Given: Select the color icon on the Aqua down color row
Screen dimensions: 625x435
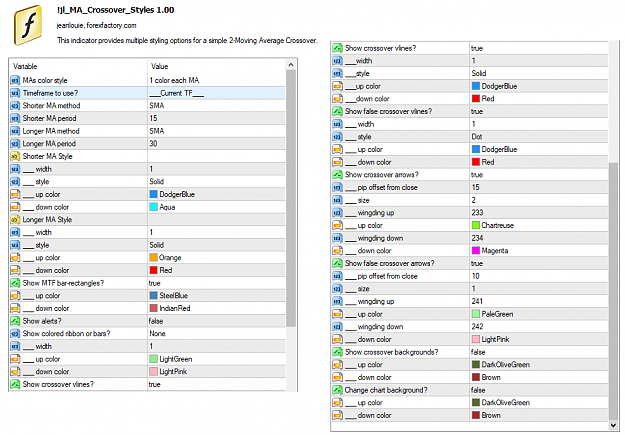Looking at the screenshot, I should [x=15, y=207].
